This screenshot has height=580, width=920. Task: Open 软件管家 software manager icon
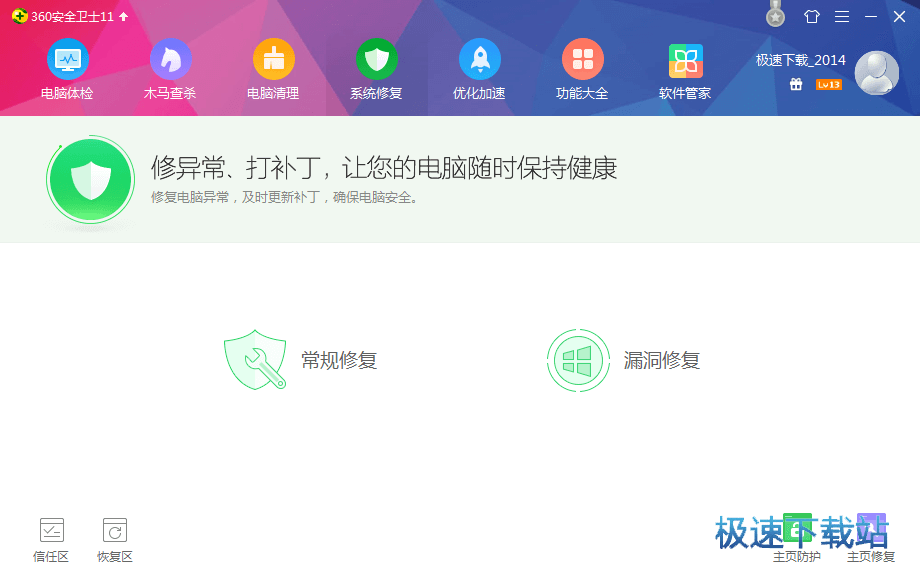[x=685, y=60]
